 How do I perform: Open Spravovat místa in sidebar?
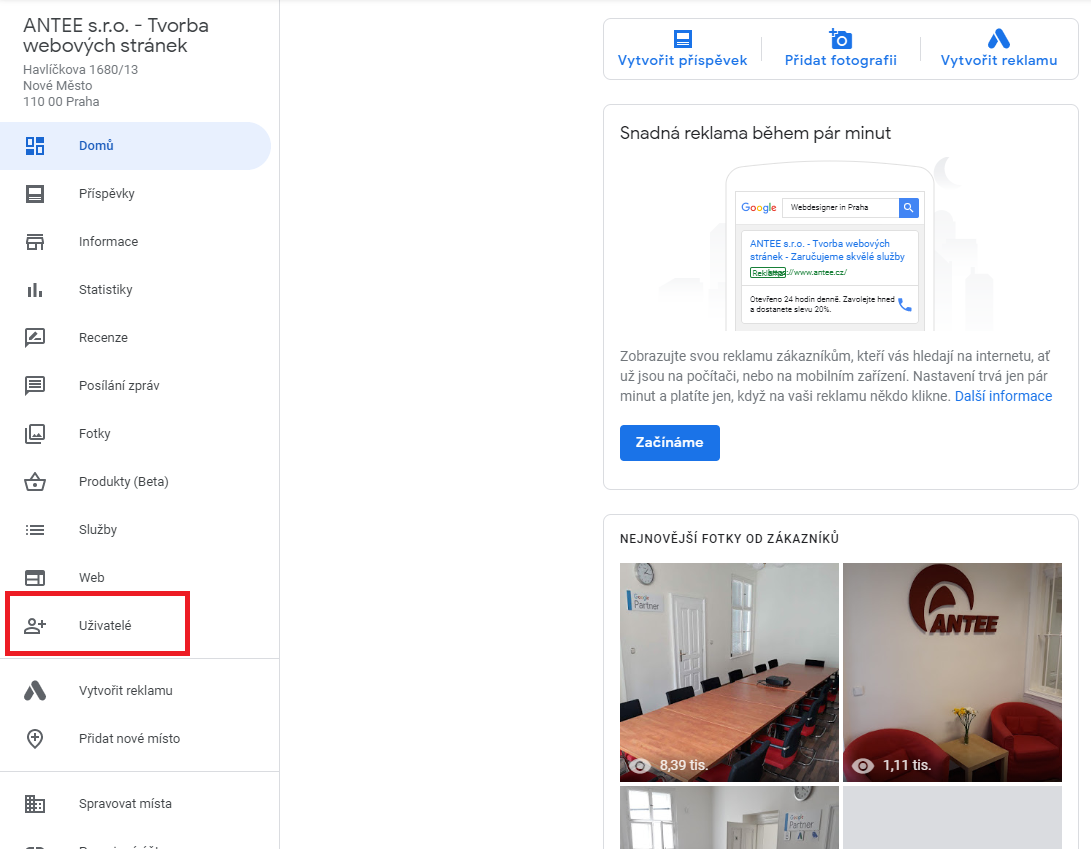click(x=125, y=804)
